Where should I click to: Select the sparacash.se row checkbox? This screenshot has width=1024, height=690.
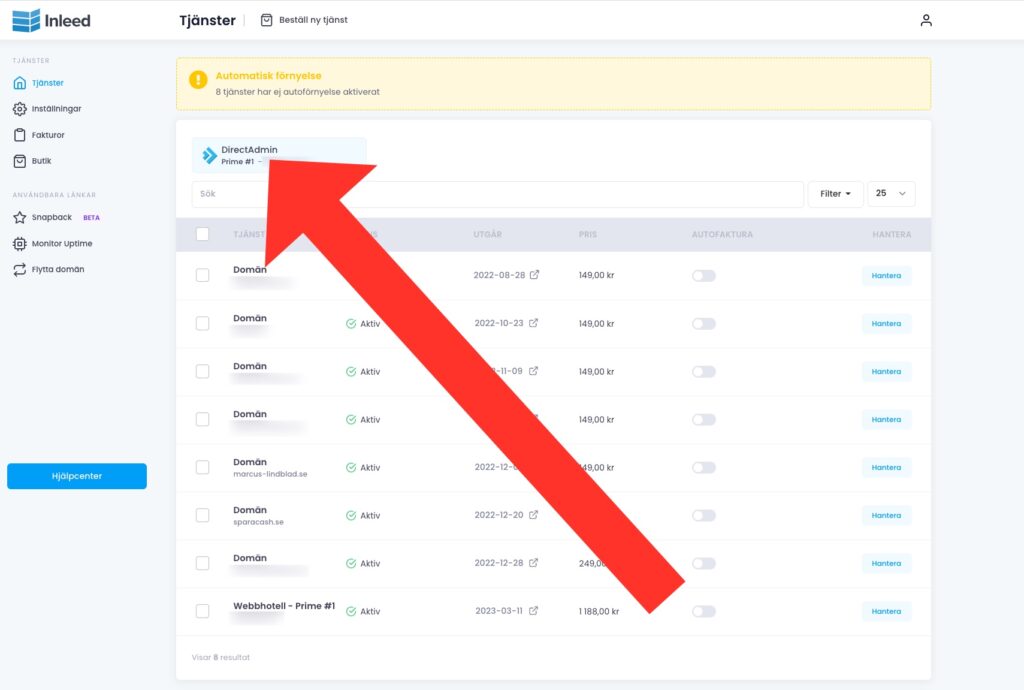click(x=202, y=516)
